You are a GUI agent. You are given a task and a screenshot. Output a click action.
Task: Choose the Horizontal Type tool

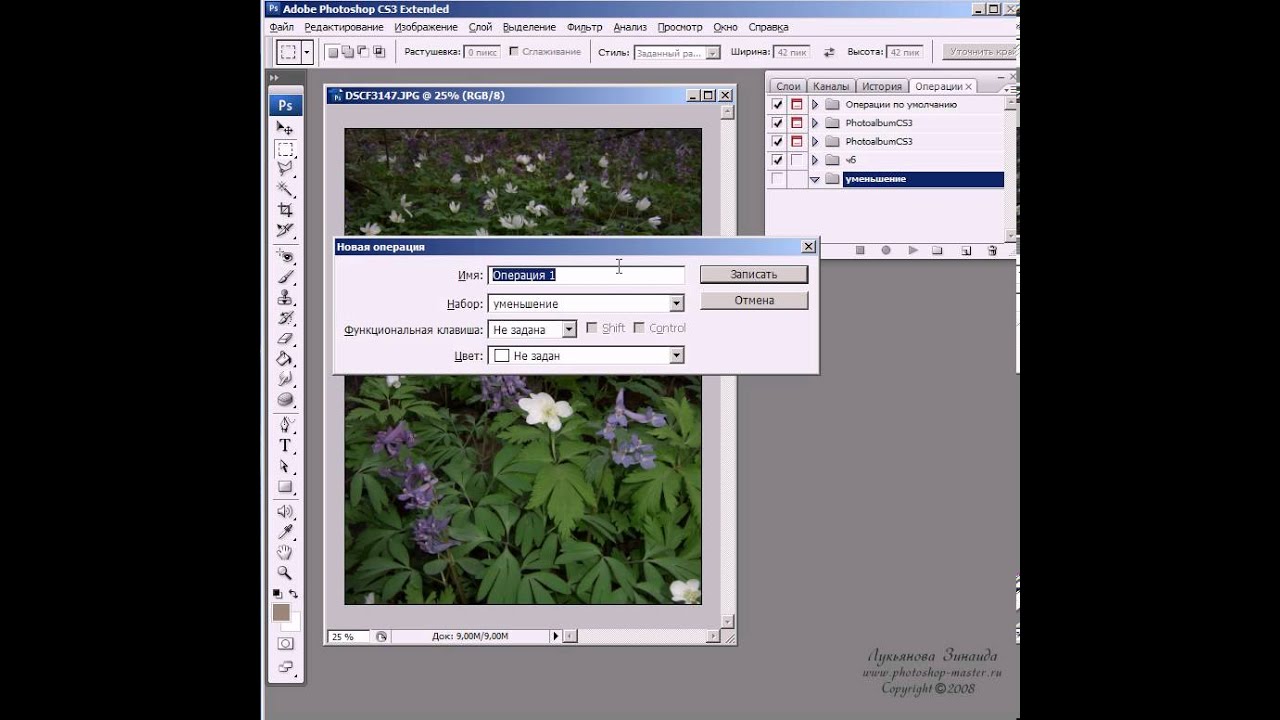pos(285,446)
